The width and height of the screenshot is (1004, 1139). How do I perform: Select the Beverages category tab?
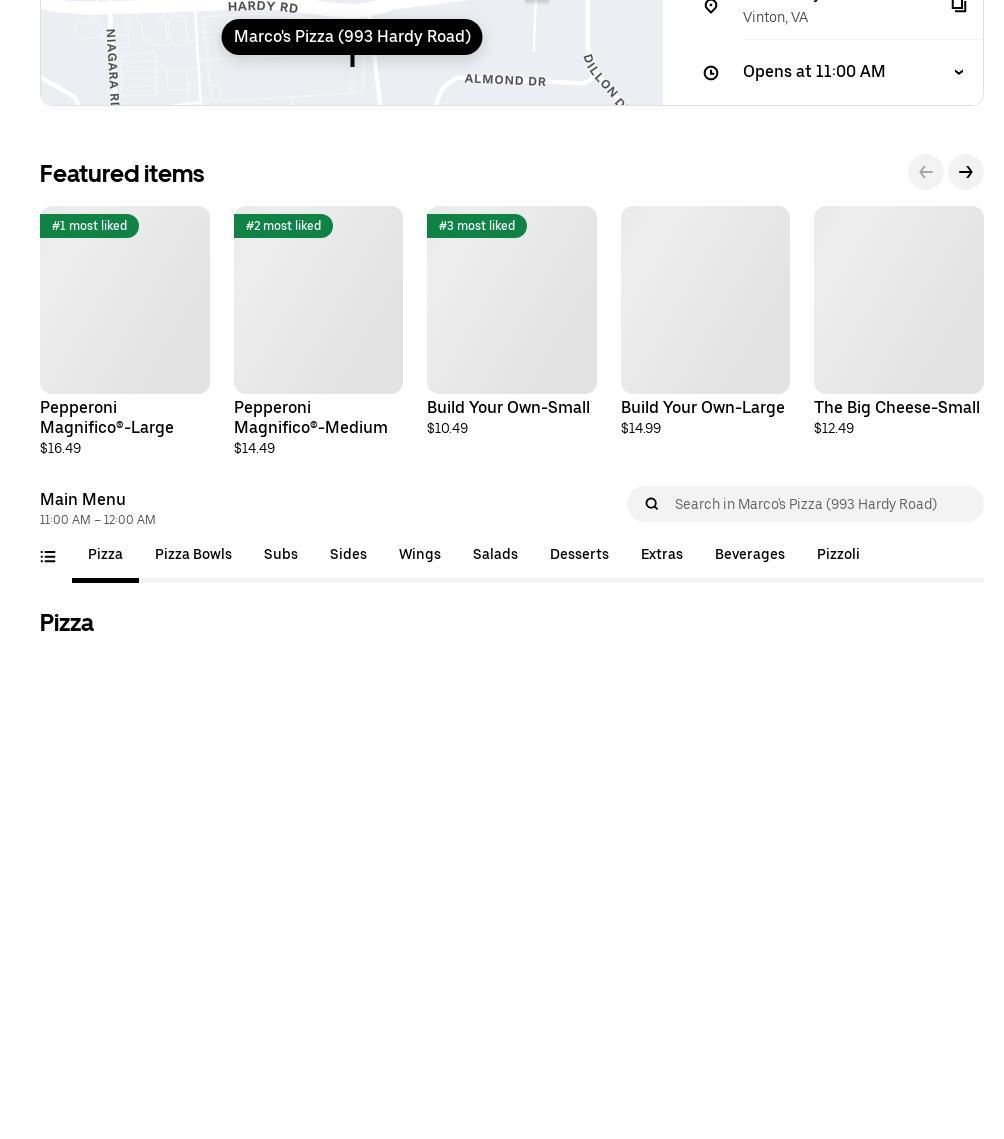(x=750, y=554)
